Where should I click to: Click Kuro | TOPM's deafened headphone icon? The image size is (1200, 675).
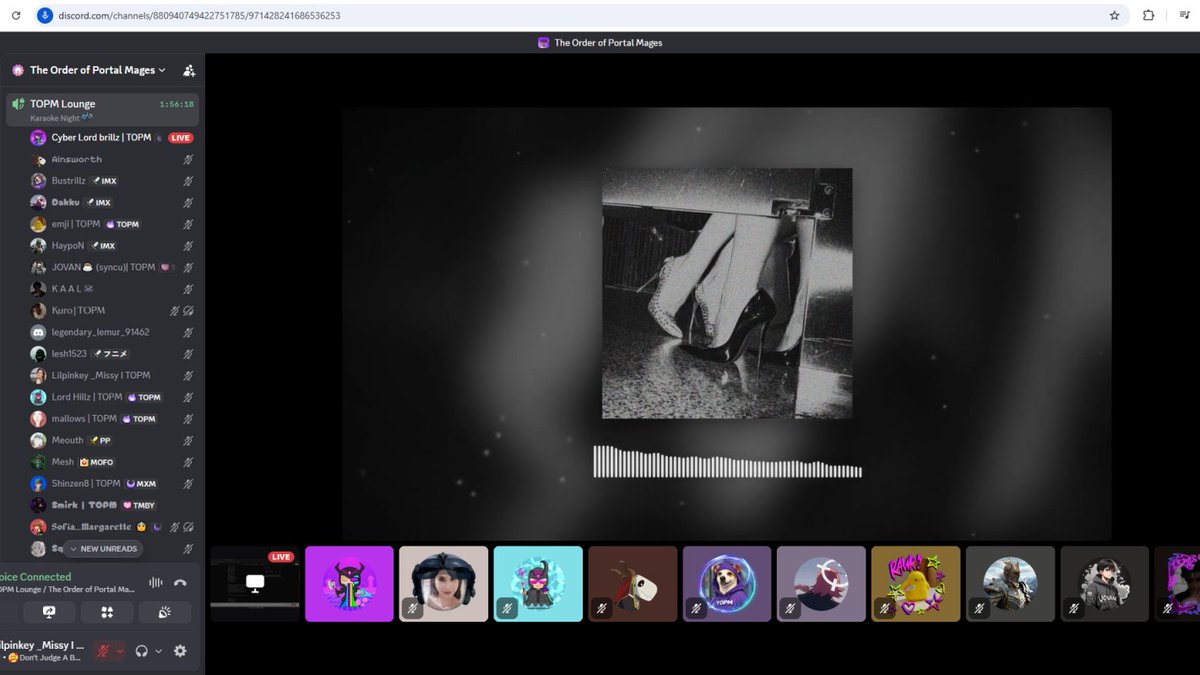188,311
